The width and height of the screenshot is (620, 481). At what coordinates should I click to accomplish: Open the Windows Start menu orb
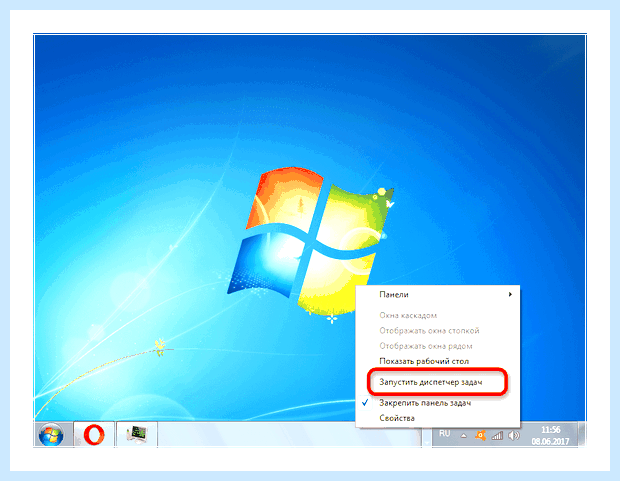coord(51,434)
